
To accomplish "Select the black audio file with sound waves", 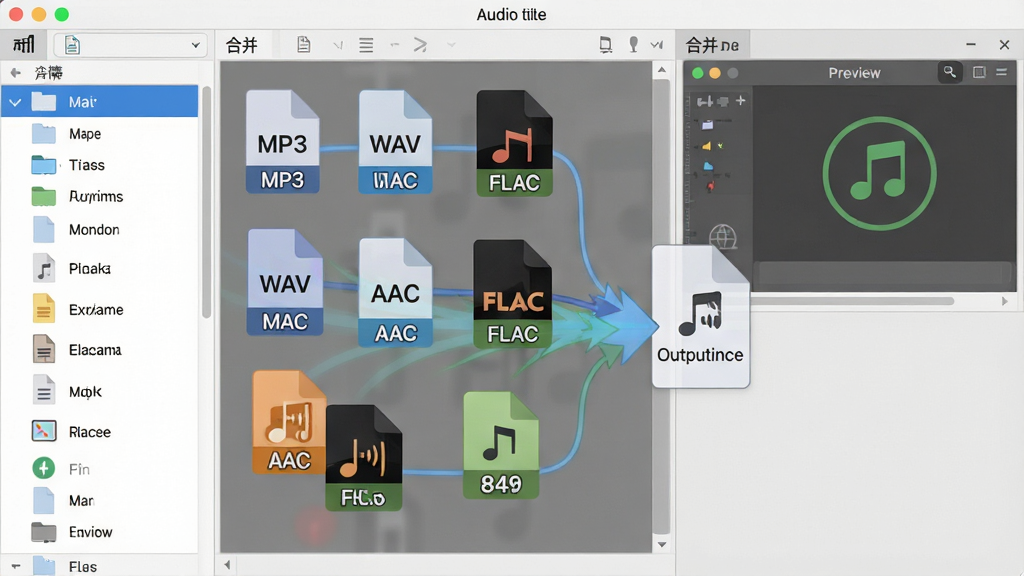I will click(364, 458).
